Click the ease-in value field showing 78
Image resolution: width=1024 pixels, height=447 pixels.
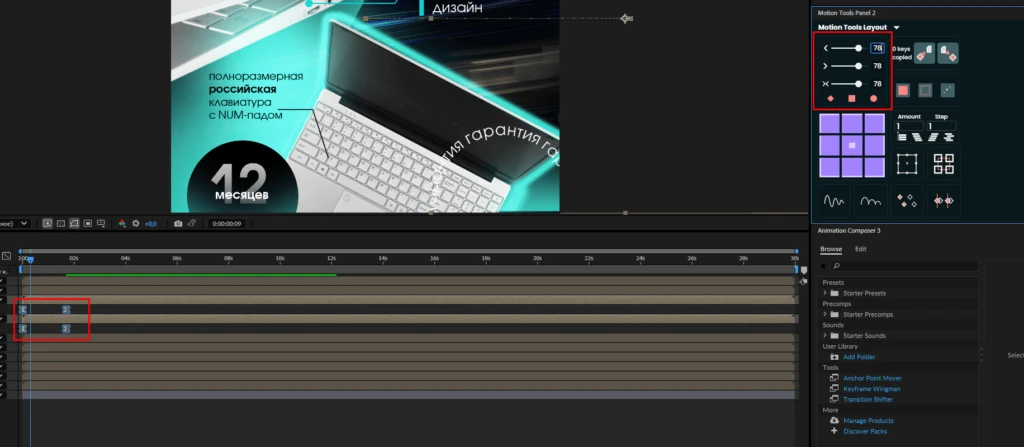(877, 48)
